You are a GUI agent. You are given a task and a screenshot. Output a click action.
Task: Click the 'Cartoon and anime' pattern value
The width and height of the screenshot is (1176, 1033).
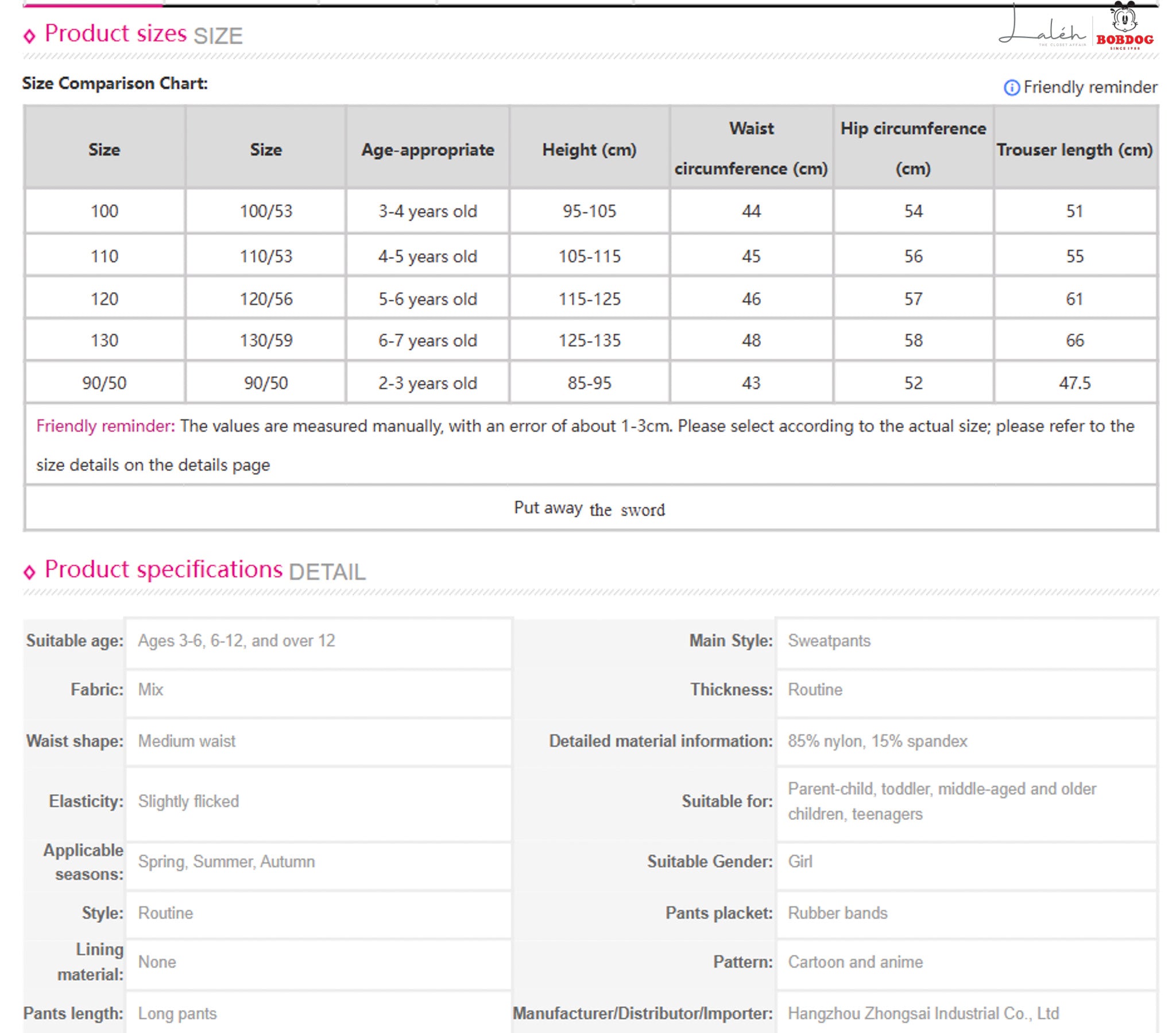[855, 962]
